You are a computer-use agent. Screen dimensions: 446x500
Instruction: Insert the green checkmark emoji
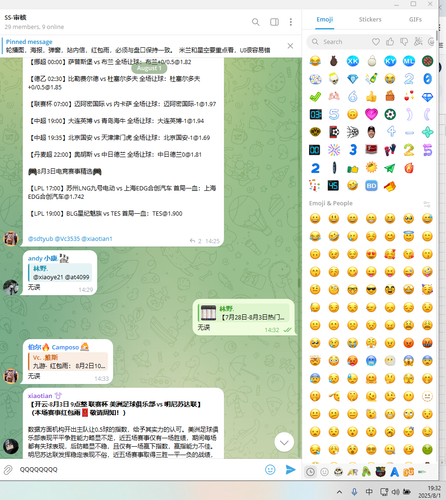315,97
